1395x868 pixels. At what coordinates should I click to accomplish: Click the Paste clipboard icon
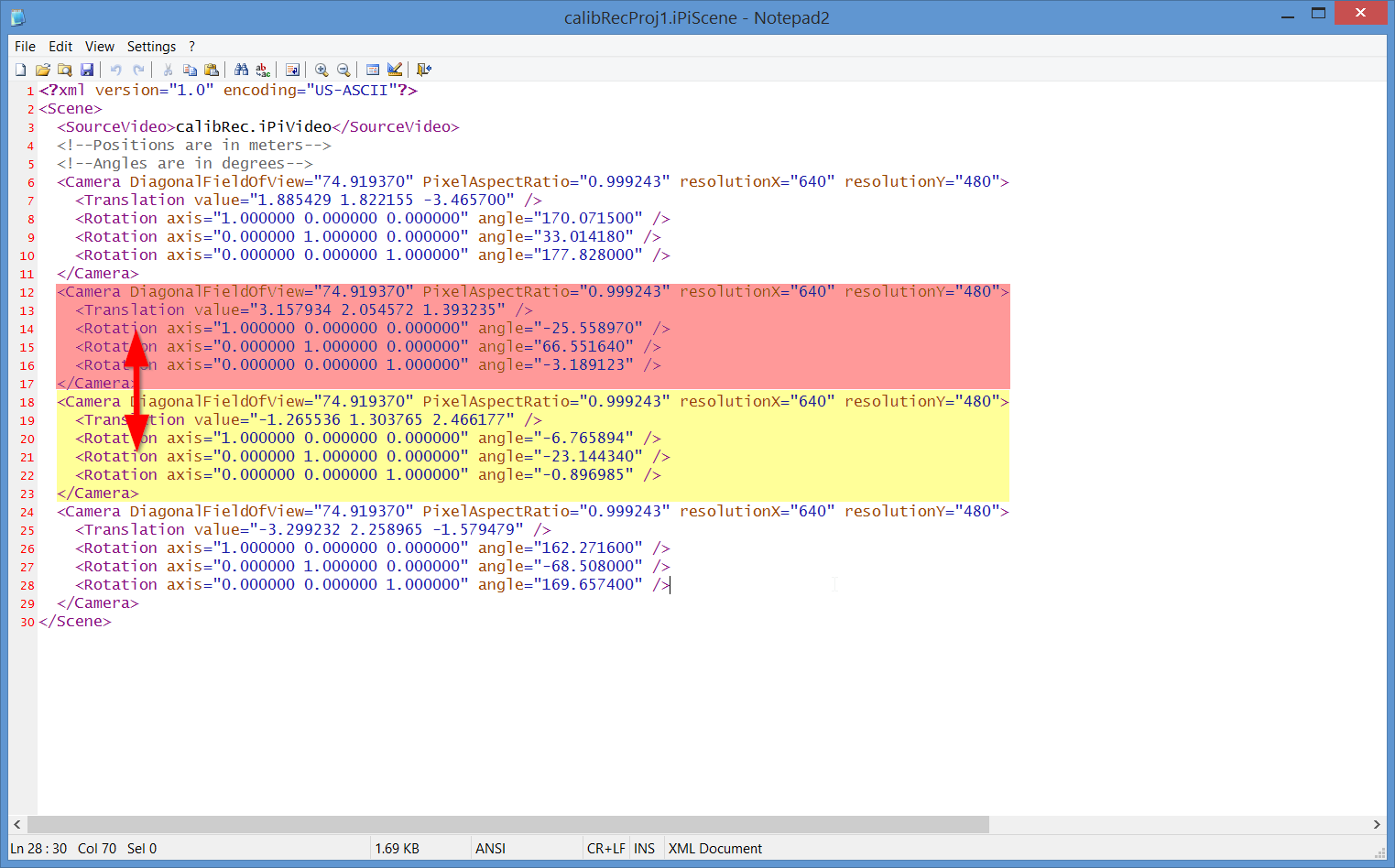(212, 70)
